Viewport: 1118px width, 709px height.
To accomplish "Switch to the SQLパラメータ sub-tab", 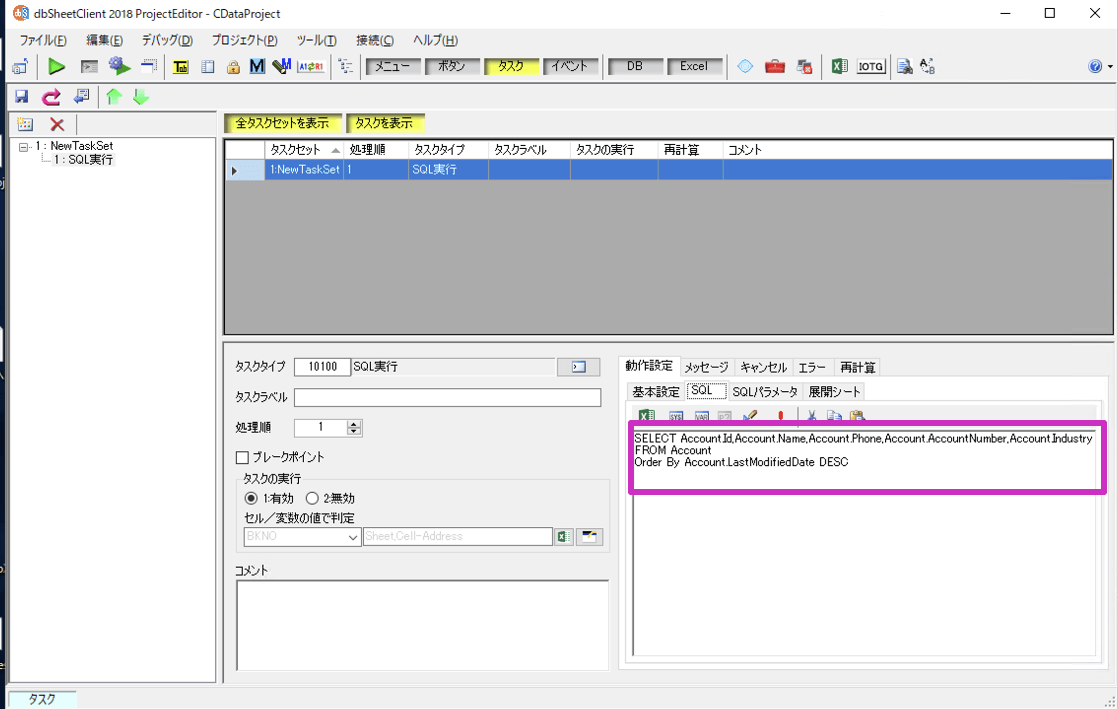I will pyautogui.click(x=764, y=392).
